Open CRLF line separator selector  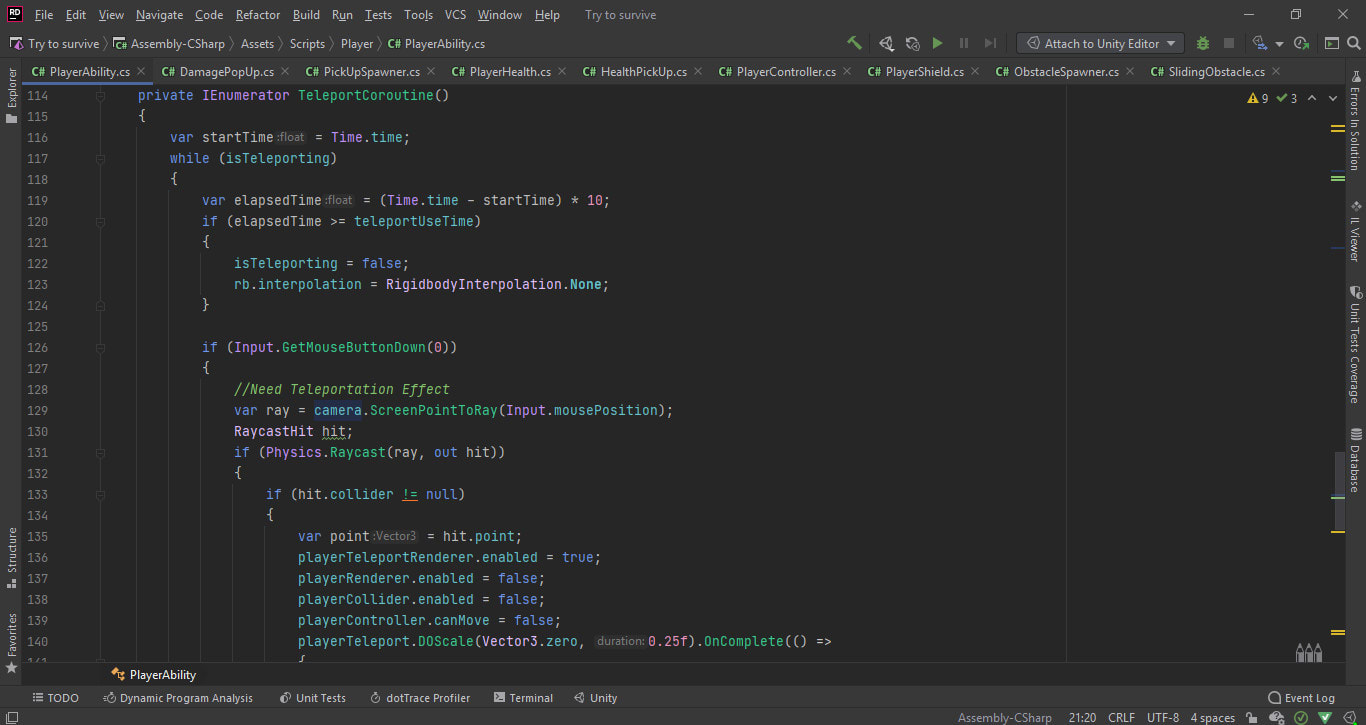[1121, 718]
